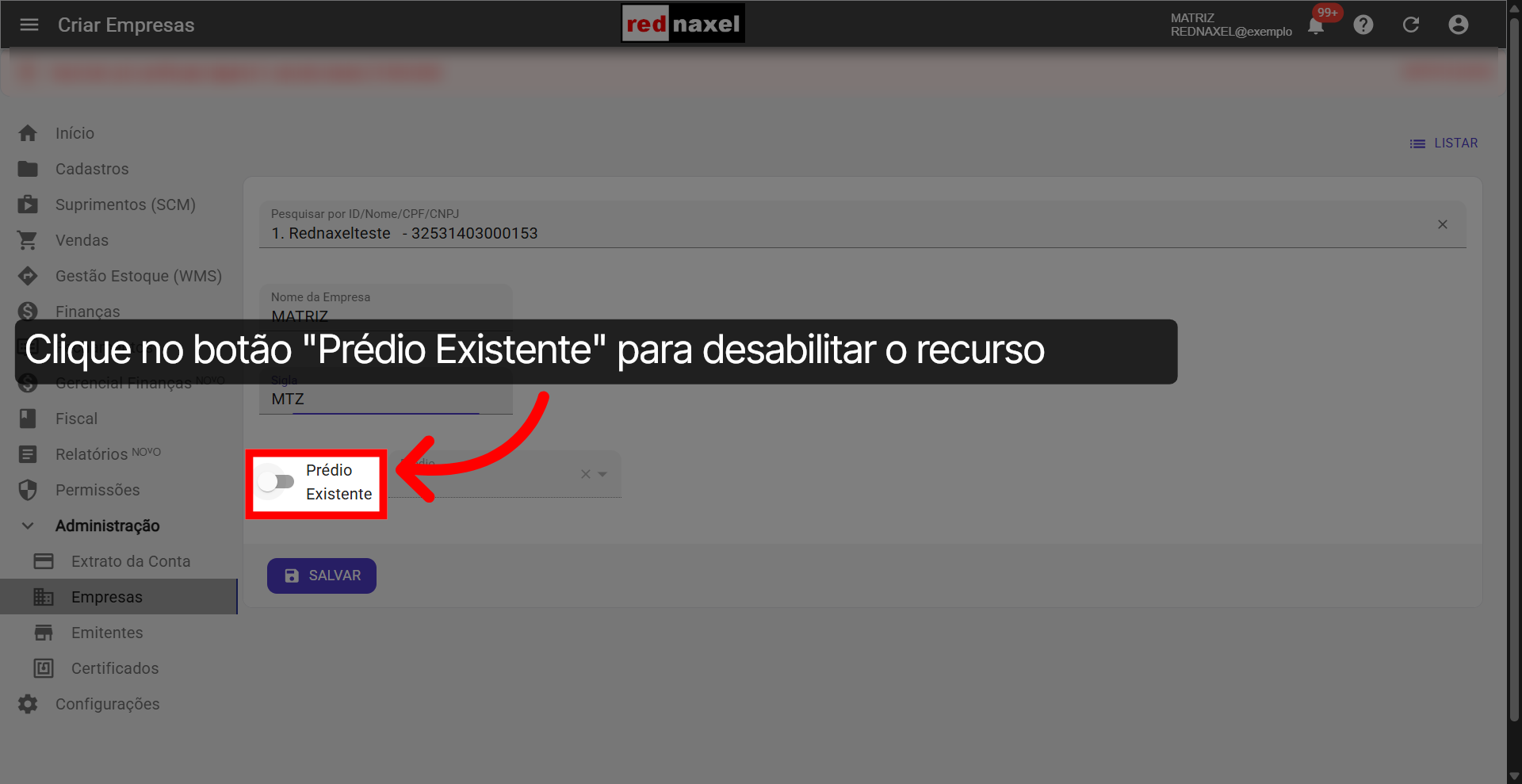Click the Relatórios document icon

28,454
